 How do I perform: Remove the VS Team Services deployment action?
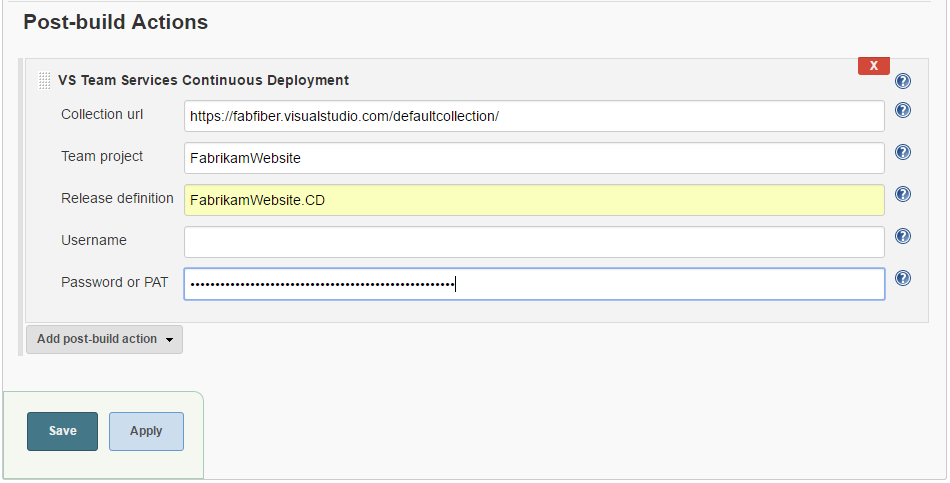(874, 66)
